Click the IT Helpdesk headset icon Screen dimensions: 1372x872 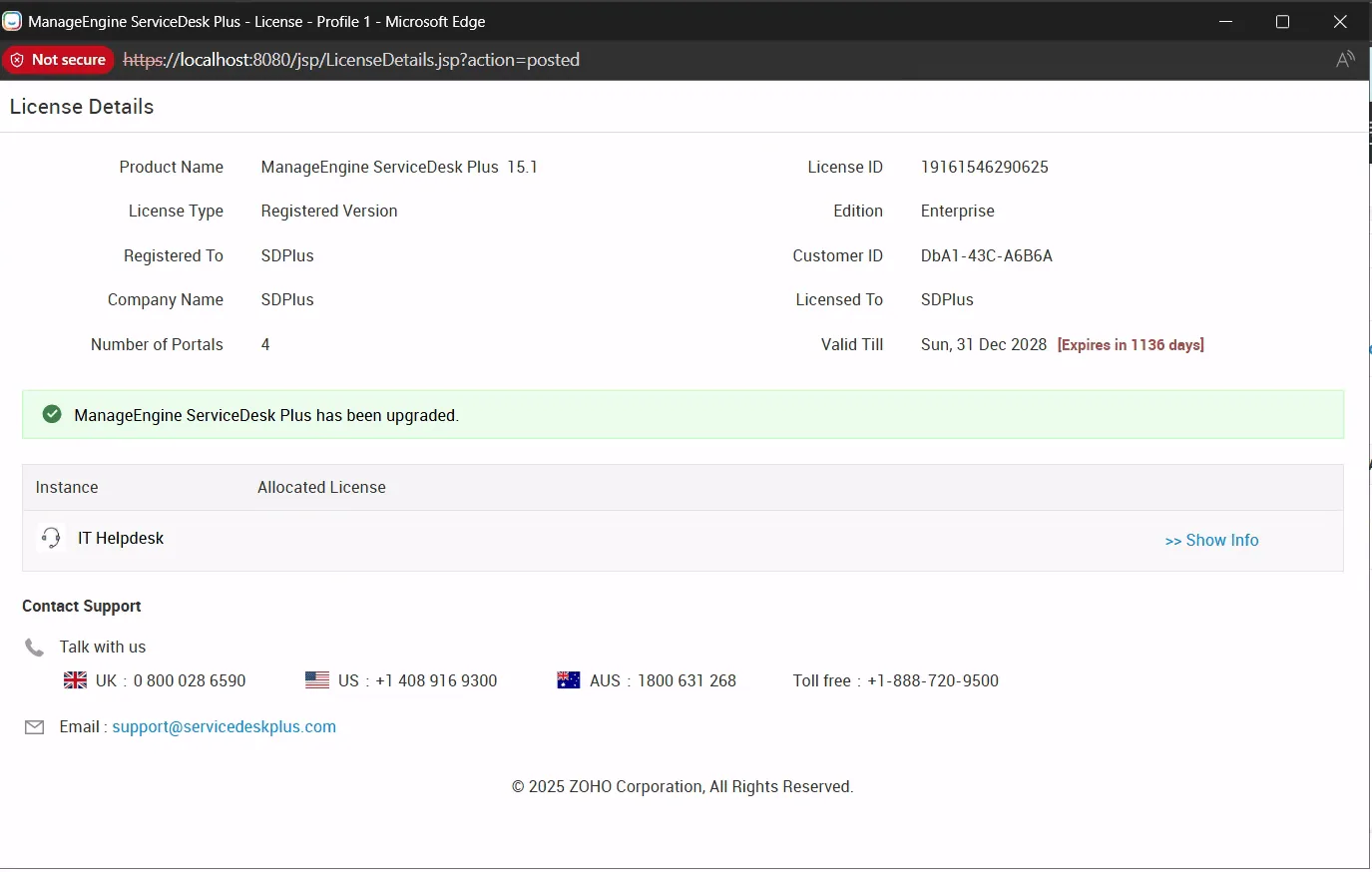[x=51, y=539]
